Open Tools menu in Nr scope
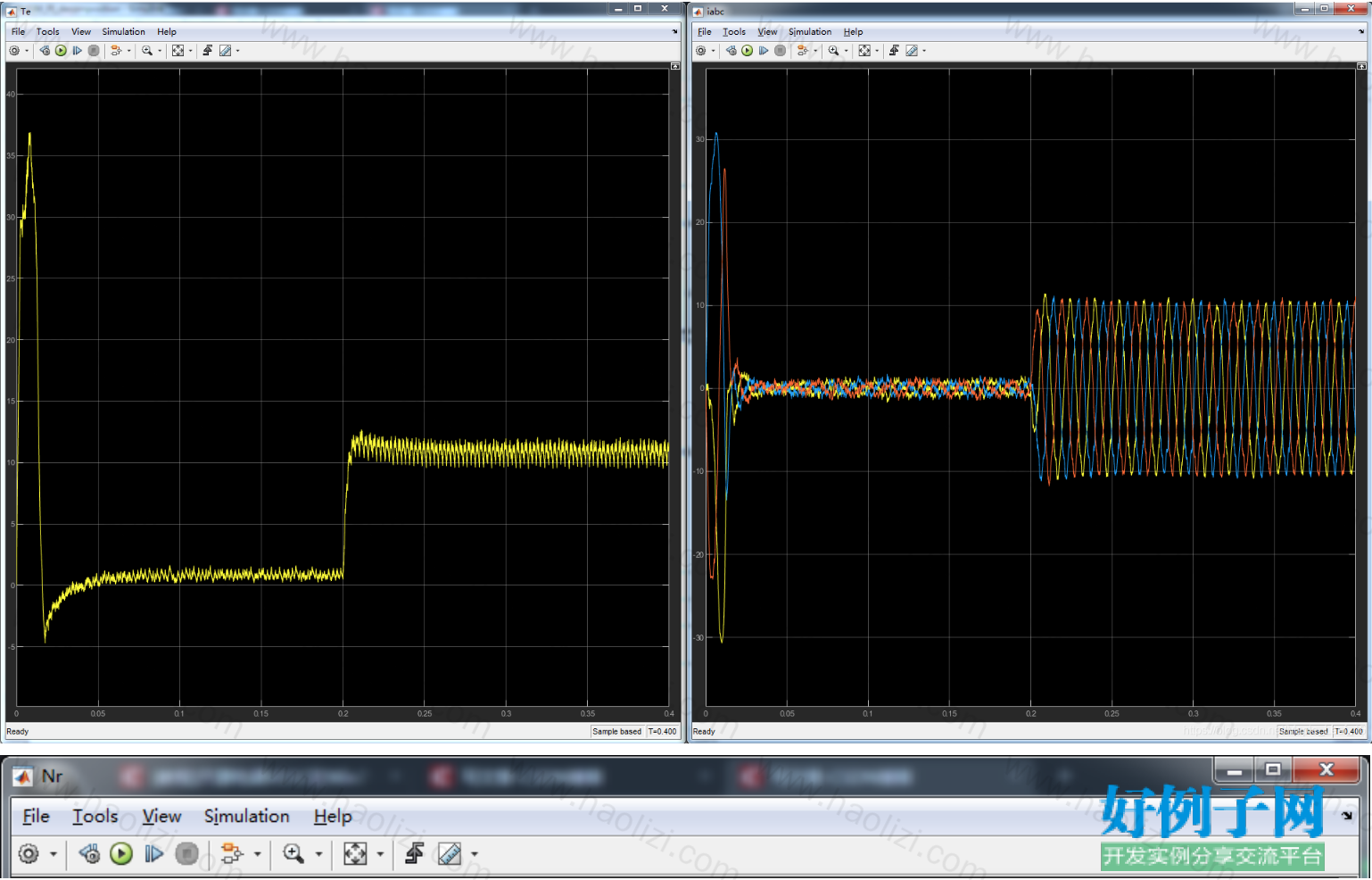The image size is (1372, 880). coord(95,816)
